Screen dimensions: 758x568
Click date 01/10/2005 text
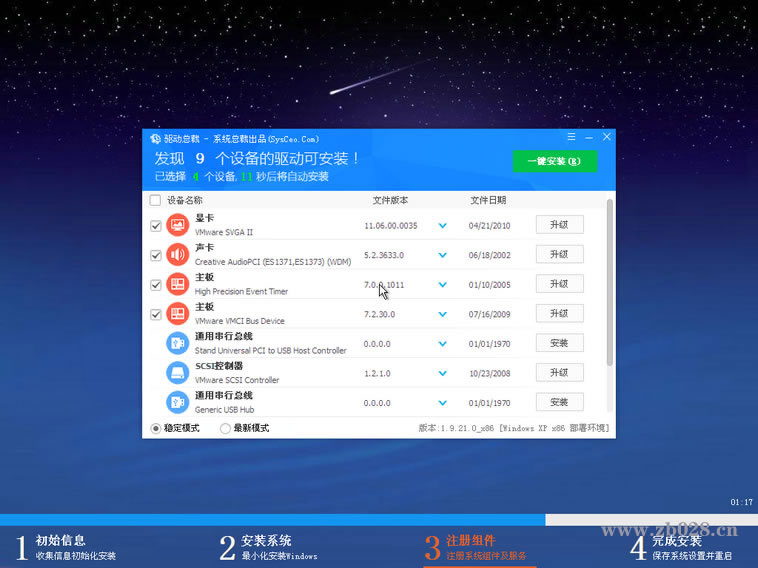click(489, 285)
